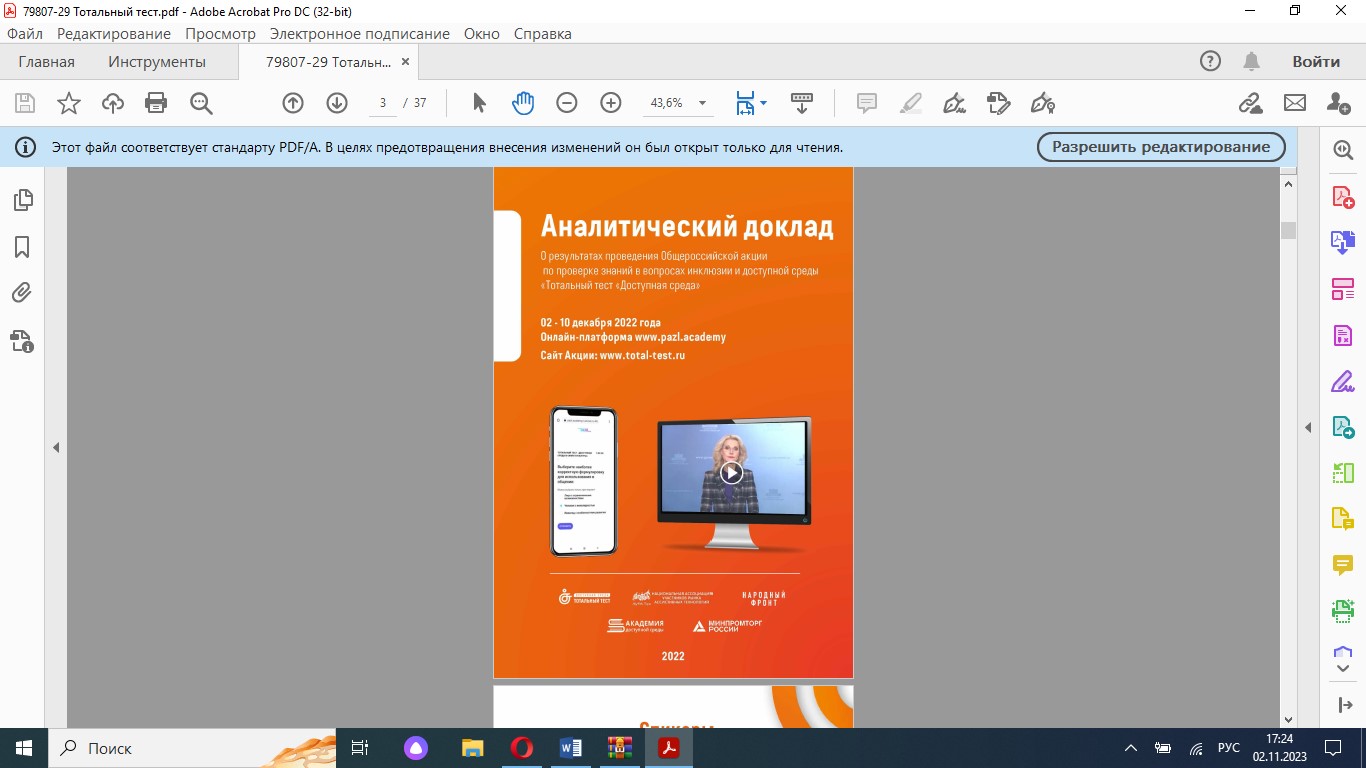Screen dimensions: 1366x768
Task: Play the video on monitor image
Action: (731, 473)
